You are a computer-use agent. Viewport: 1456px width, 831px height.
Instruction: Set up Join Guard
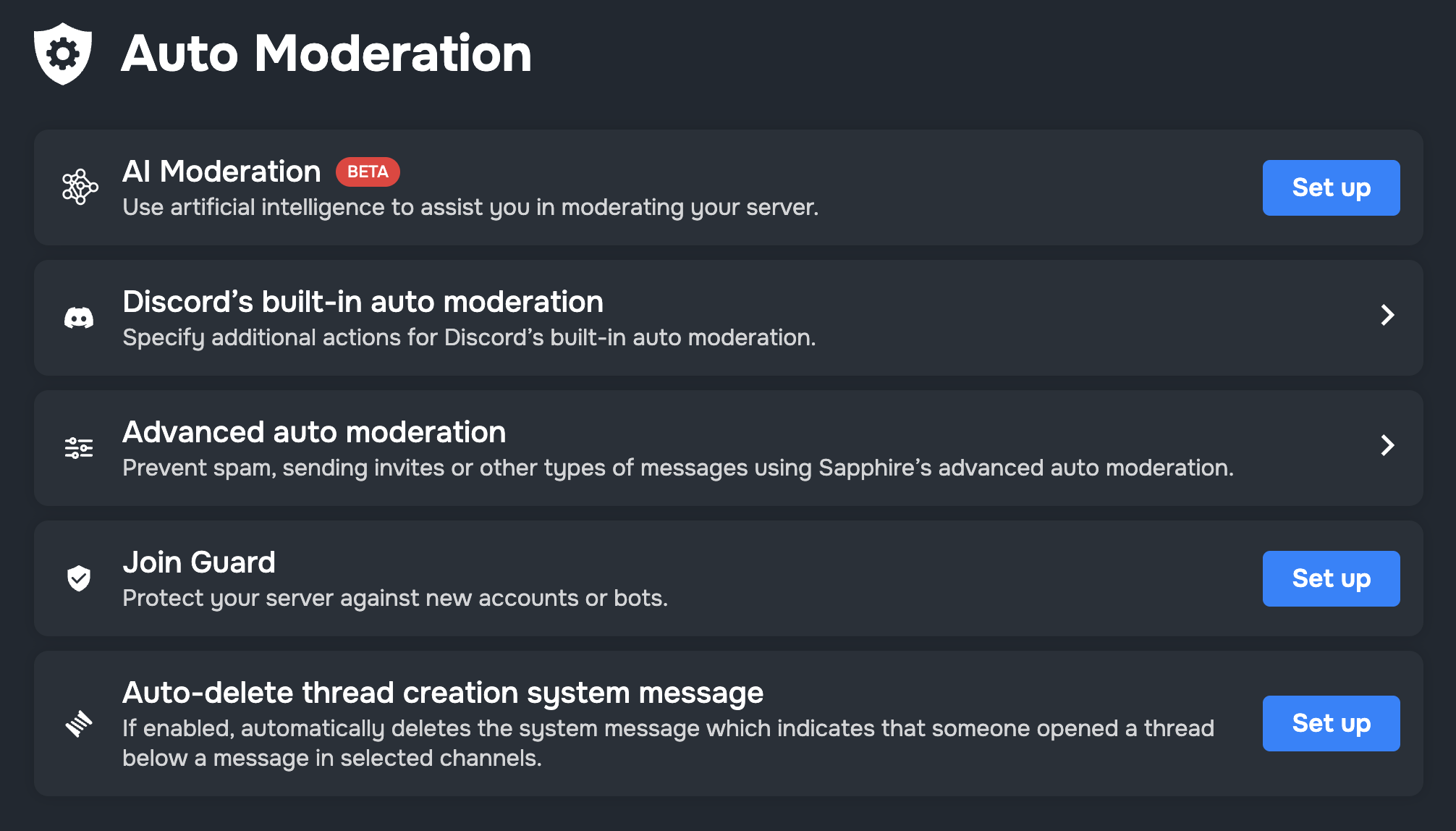[x=1330, y=578]
